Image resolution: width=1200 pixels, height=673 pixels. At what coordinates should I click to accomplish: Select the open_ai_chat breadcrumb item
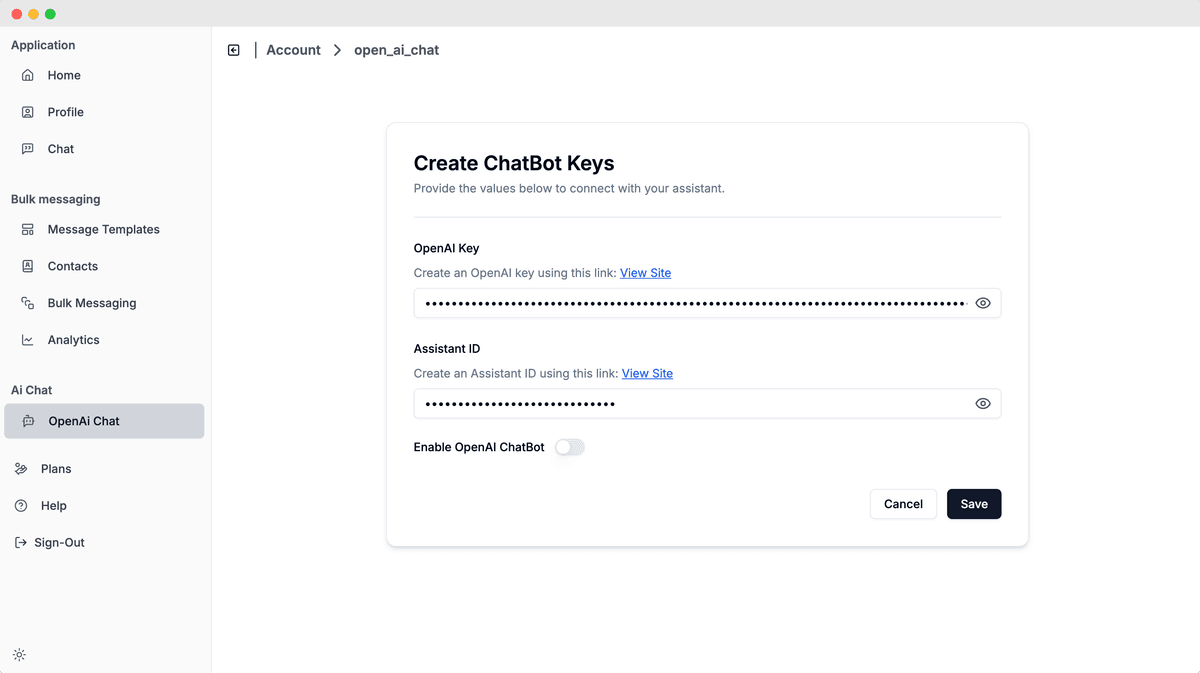point(396,49)
